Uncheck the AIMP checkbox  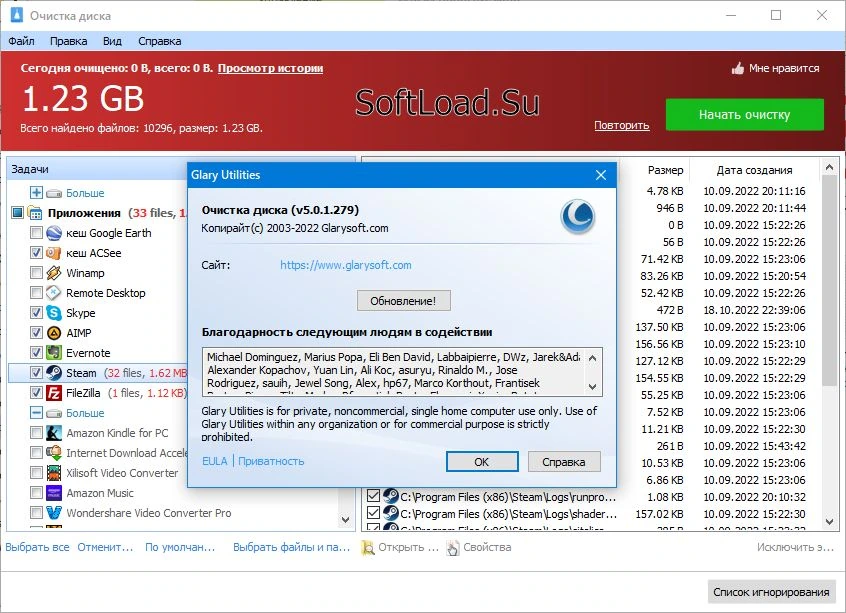[x=36, y=333]
